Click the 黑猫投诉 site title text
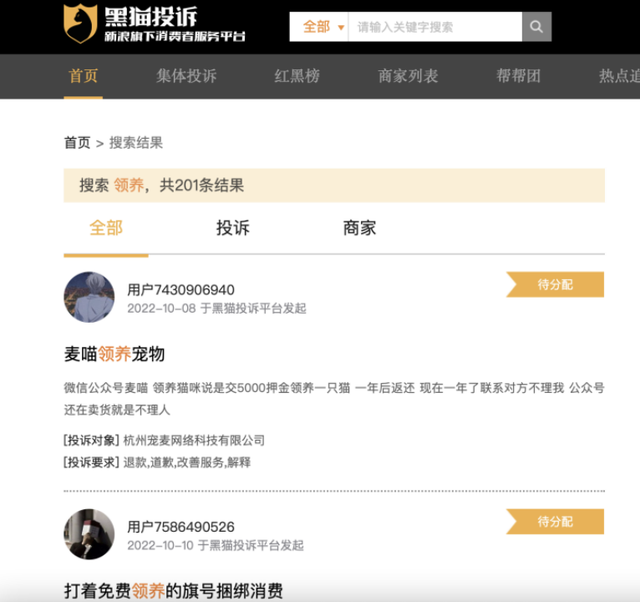640x602 pixels. pos(151,17)
